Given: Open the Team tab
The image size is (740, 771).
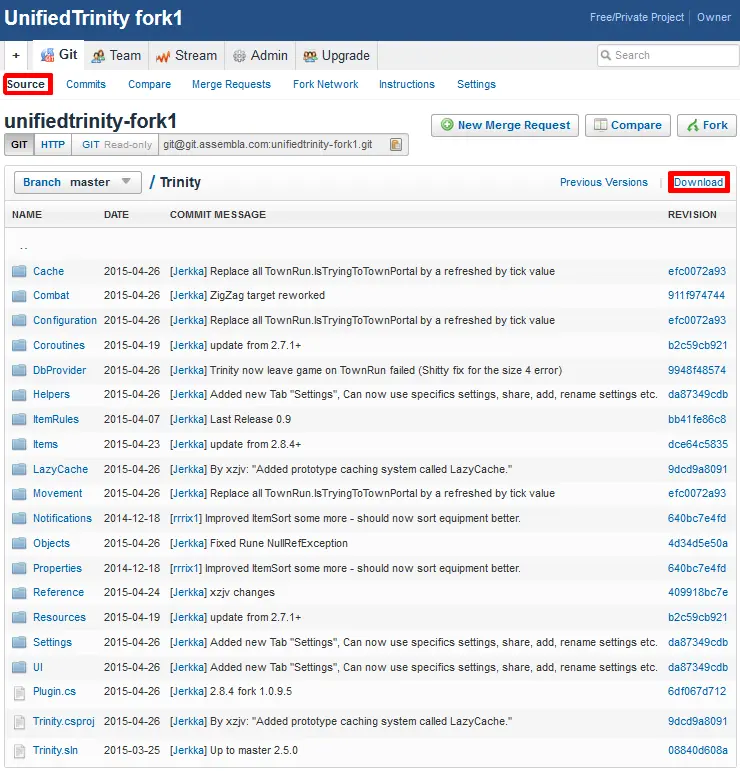Looking at the screenshot, I should click(117, 56).
